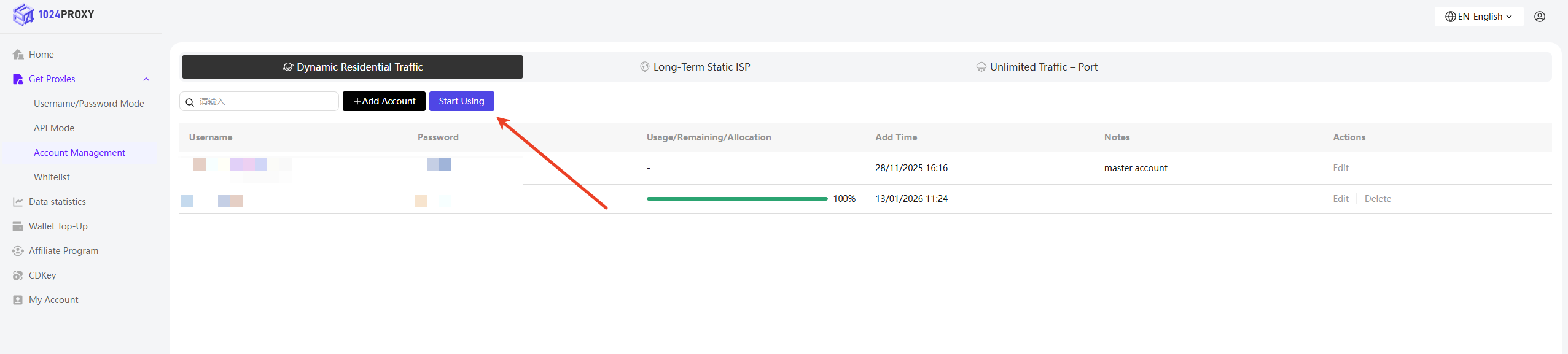
Task: Click Edit for the master account
Action: click(1340, 168)
